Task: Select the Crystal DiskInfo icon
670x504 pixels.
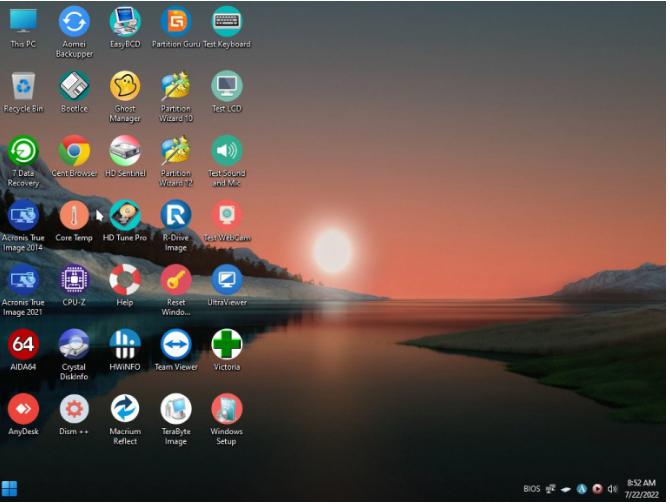Action: pos(74,345)
